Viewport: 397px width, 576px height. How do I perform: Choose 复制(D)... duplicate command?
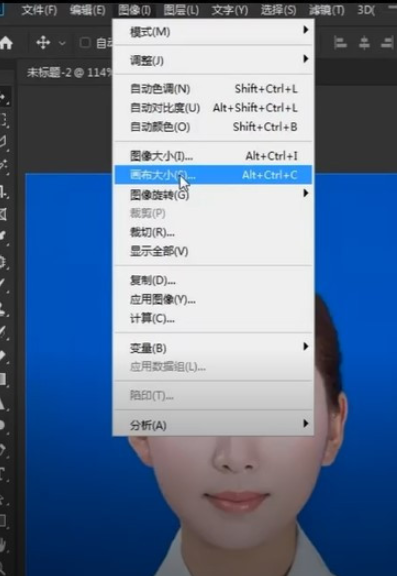coord(213,281)
